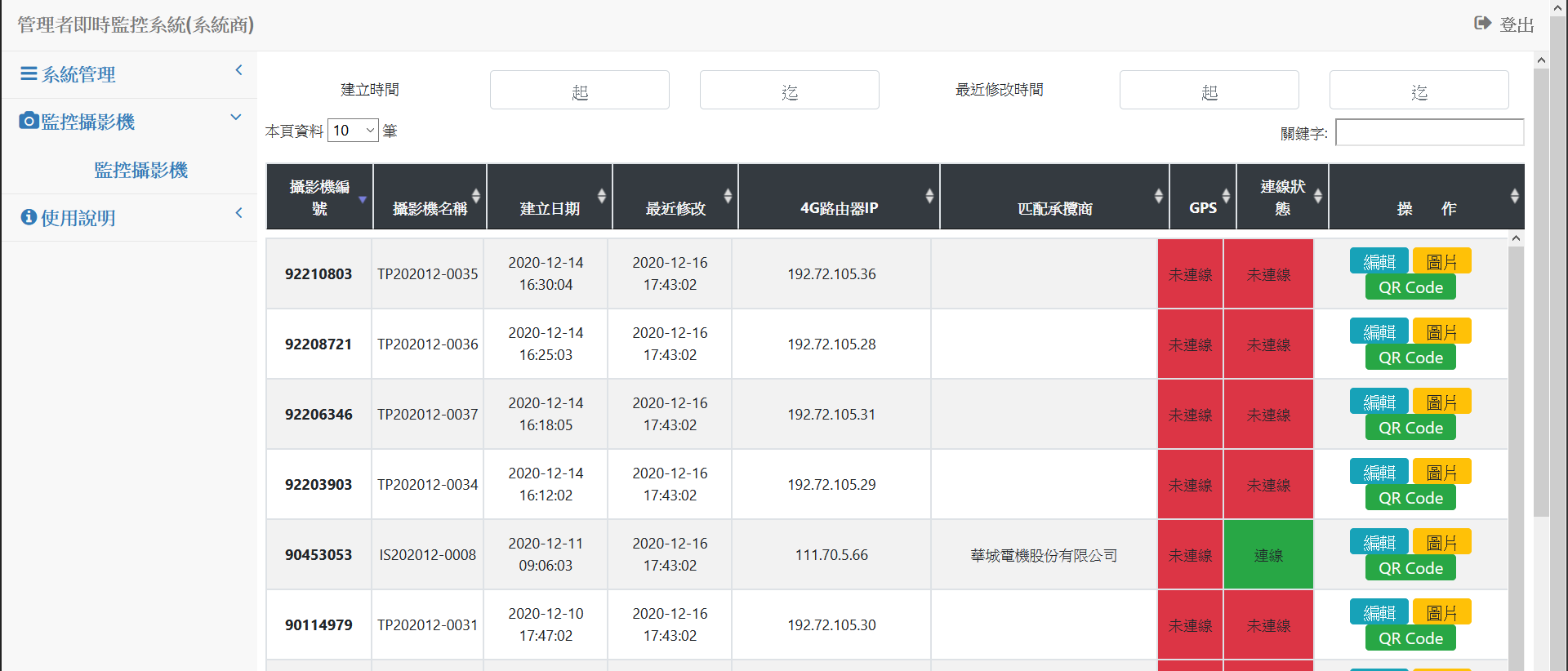Click the 管理者即時監控系統 page title

136,24
